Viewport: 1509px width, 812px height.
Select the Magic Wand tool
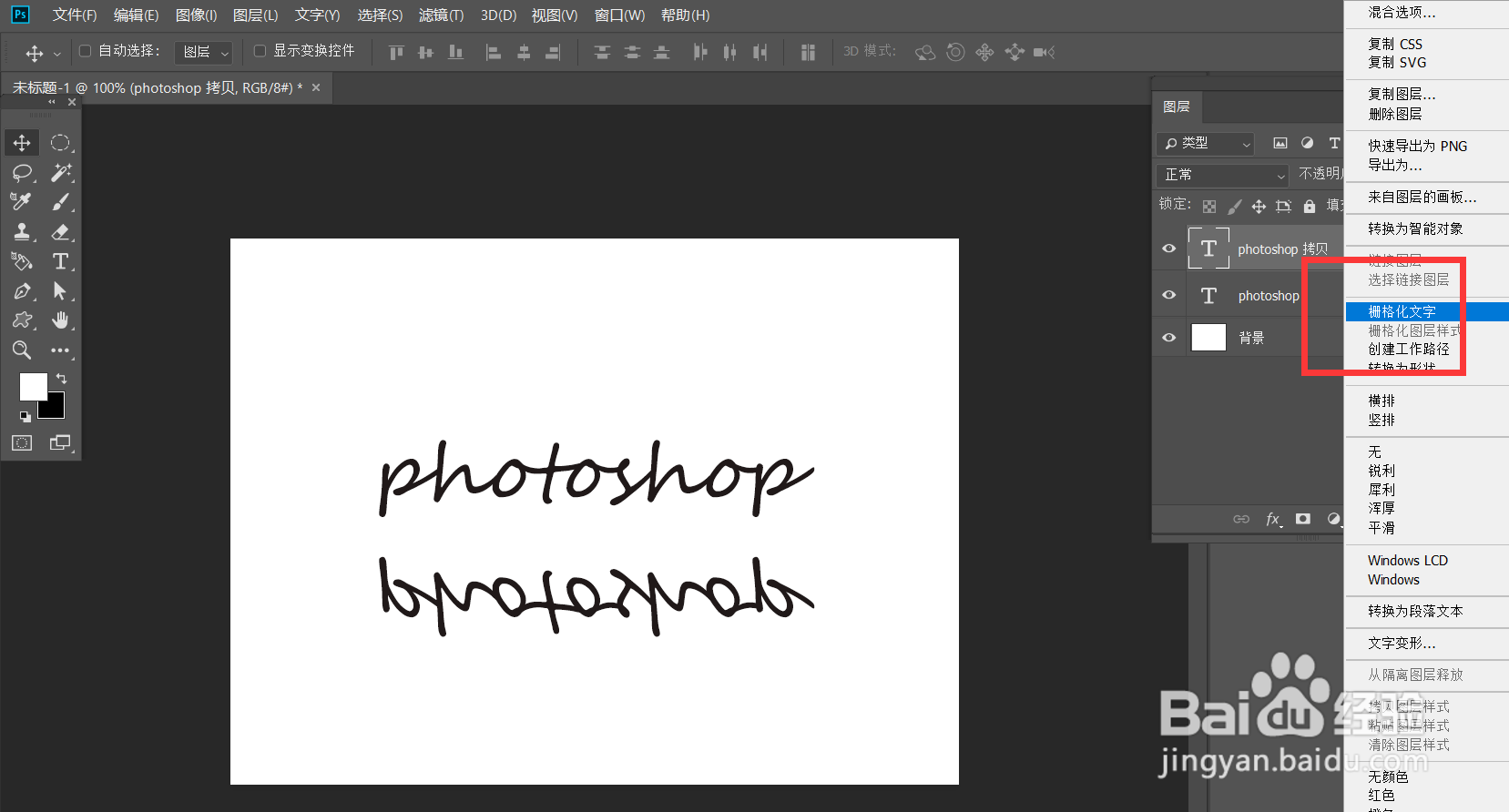(x=60, y=172)
